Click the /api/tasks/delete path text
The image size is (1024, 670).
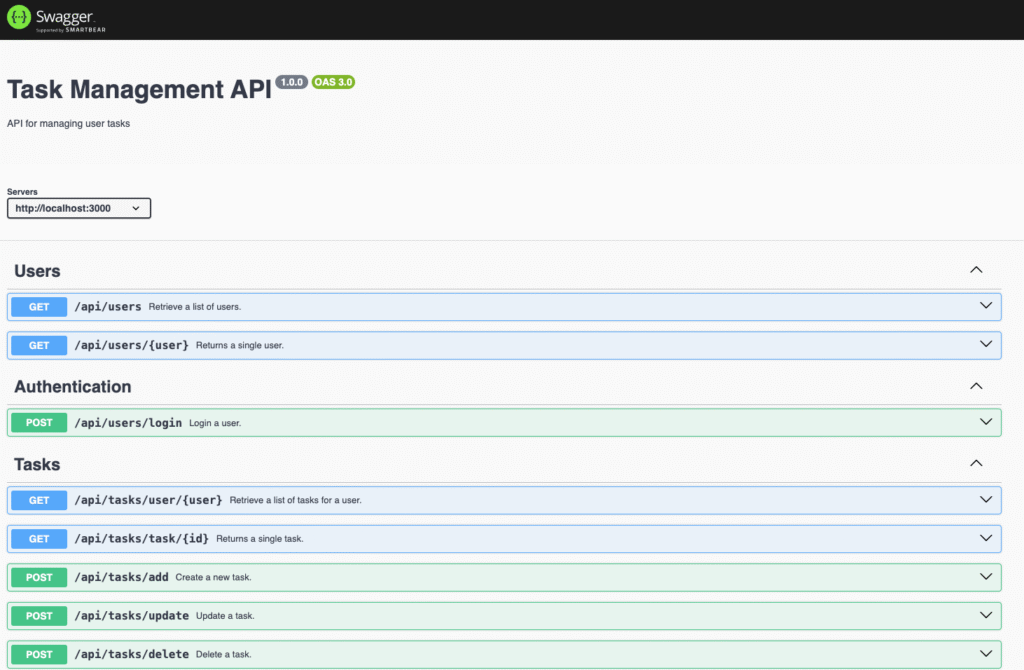[x=131, y=654]
